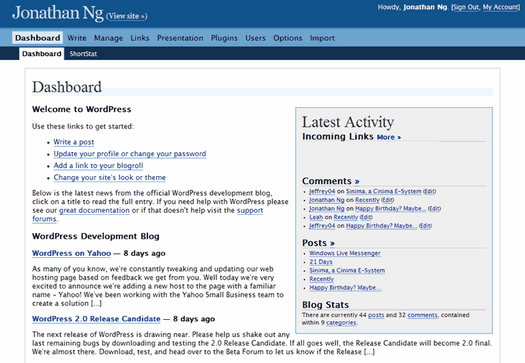Click the Jonathan Ng site title

pos(58,13)
